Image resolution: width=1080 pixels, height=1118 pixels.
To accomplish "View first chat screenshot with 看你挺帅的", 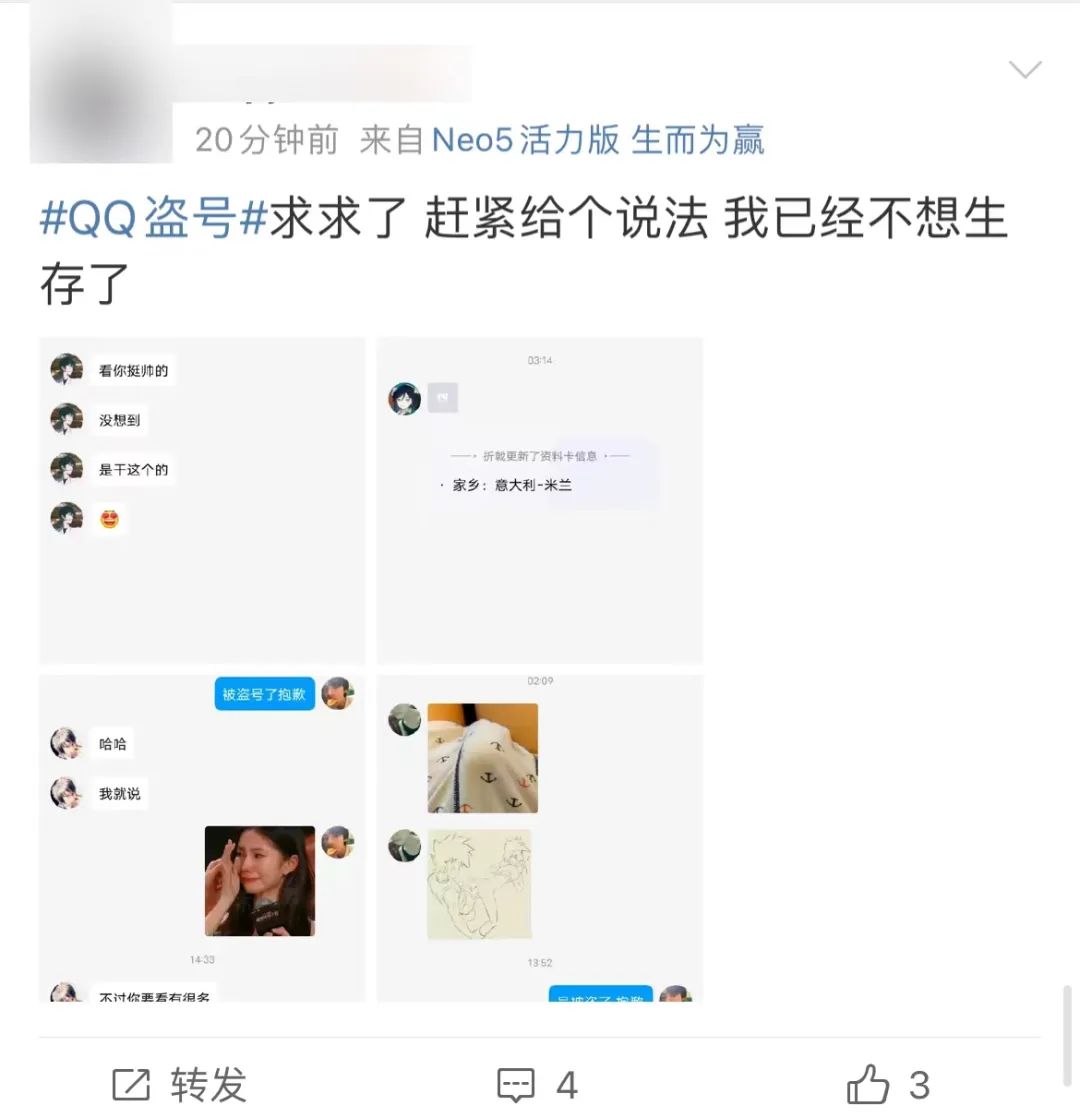I will pos(202,501).
